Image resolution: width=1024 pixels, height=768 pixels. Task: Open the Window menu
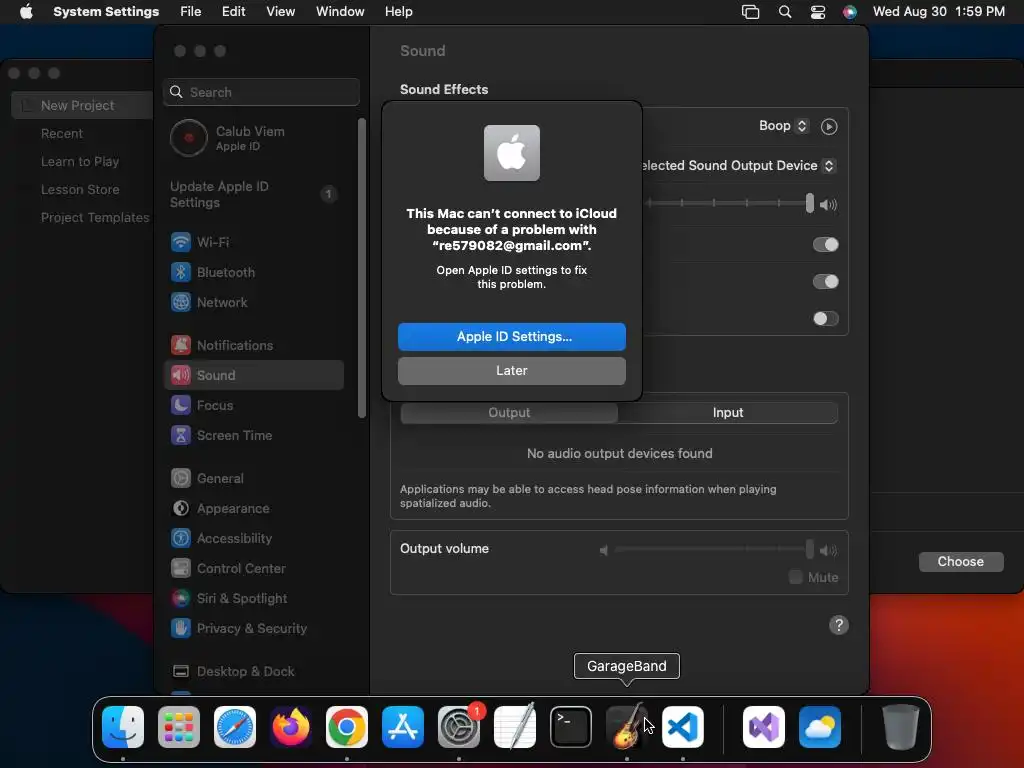340,11
